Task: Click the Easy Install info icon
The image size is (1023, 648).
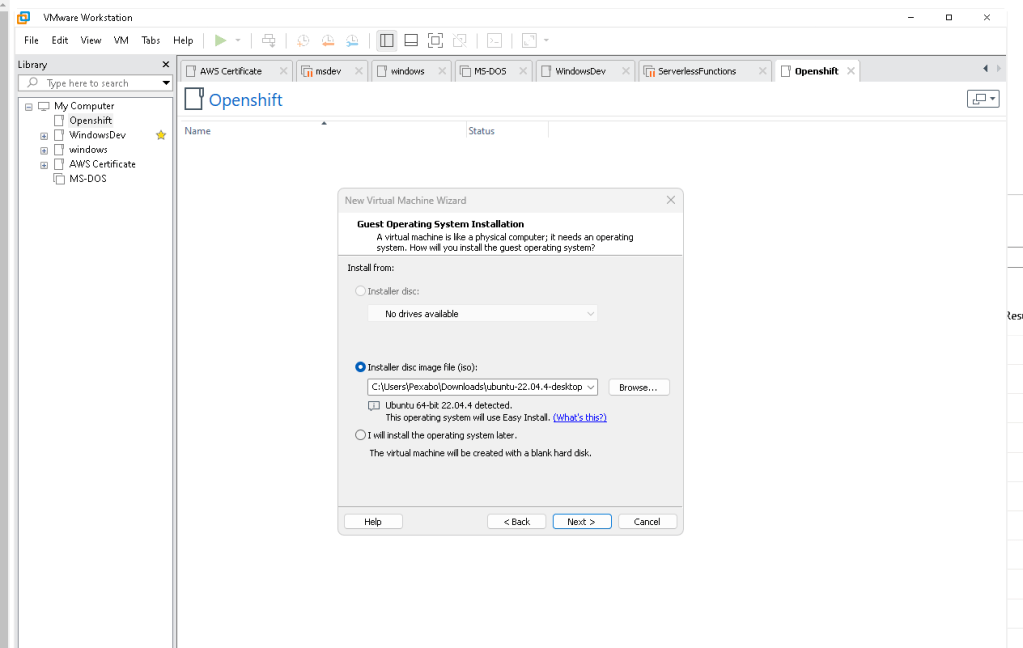Action: coord(374,406)
